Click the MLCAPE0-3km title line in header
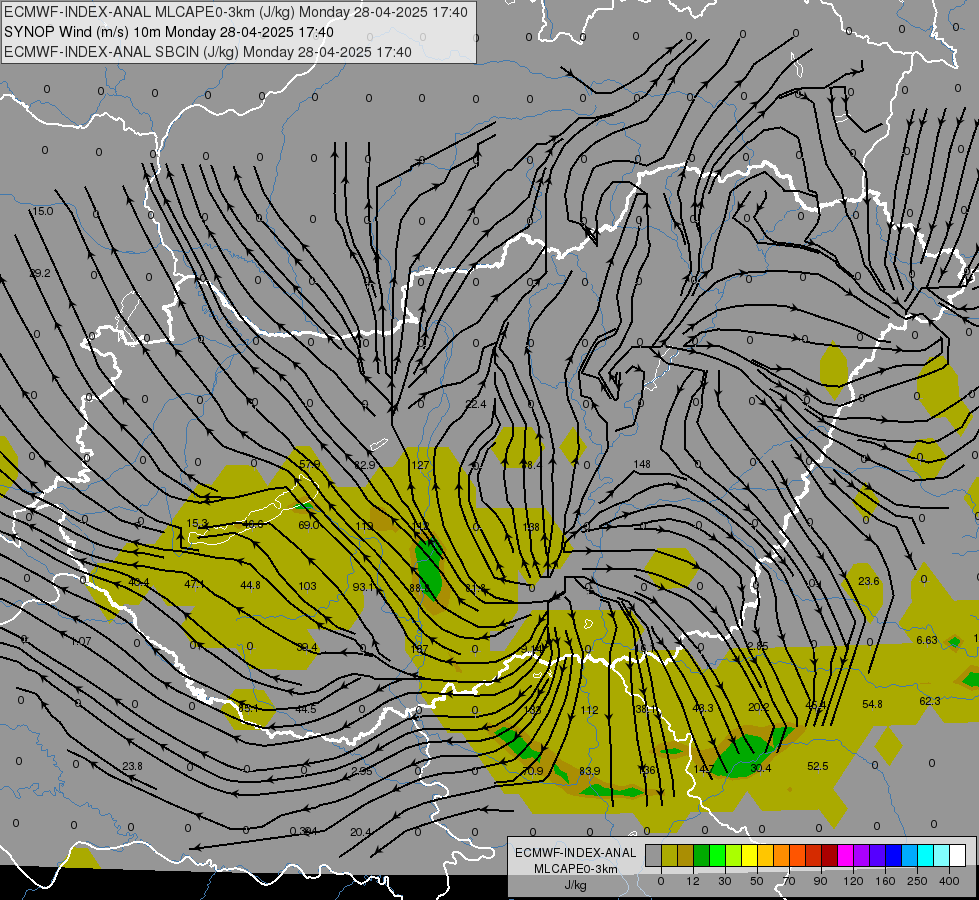The width and height of the screenshot is (979, 900). click(235, 12)
